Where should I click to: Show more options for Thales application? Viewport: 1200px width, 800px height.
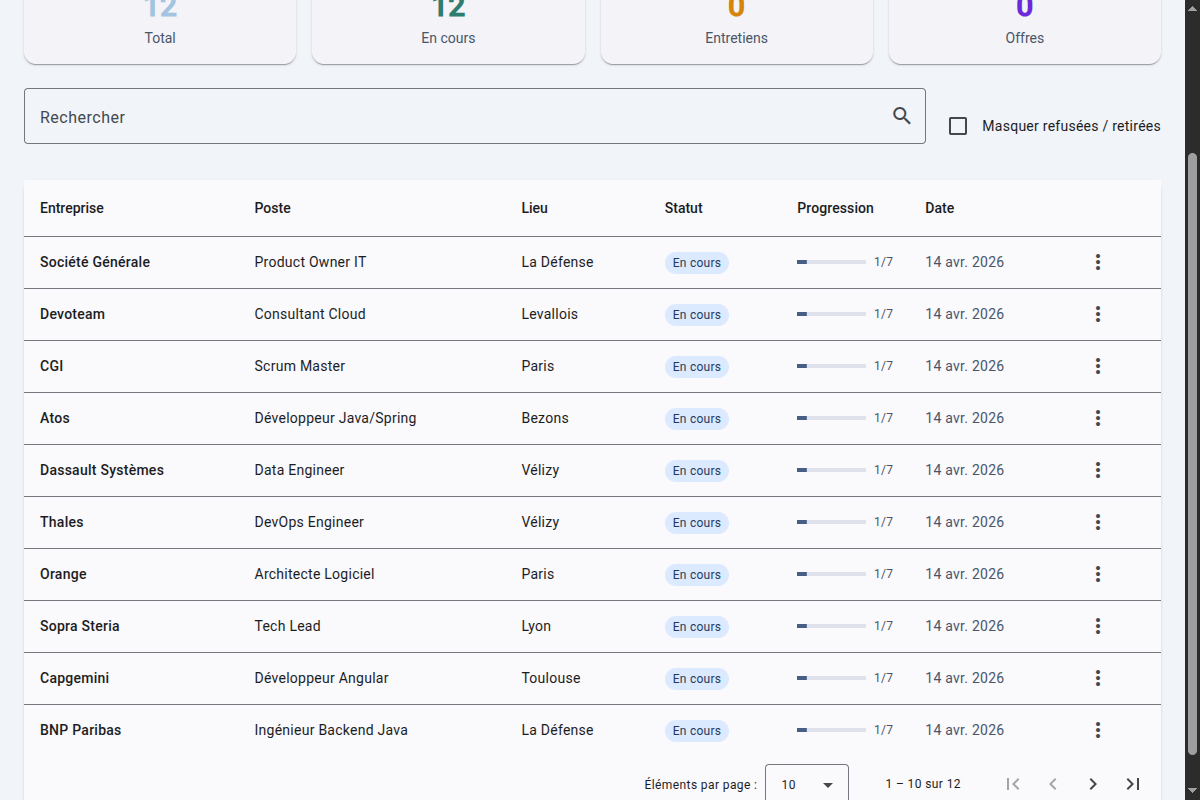click(x=1097, y=522)
